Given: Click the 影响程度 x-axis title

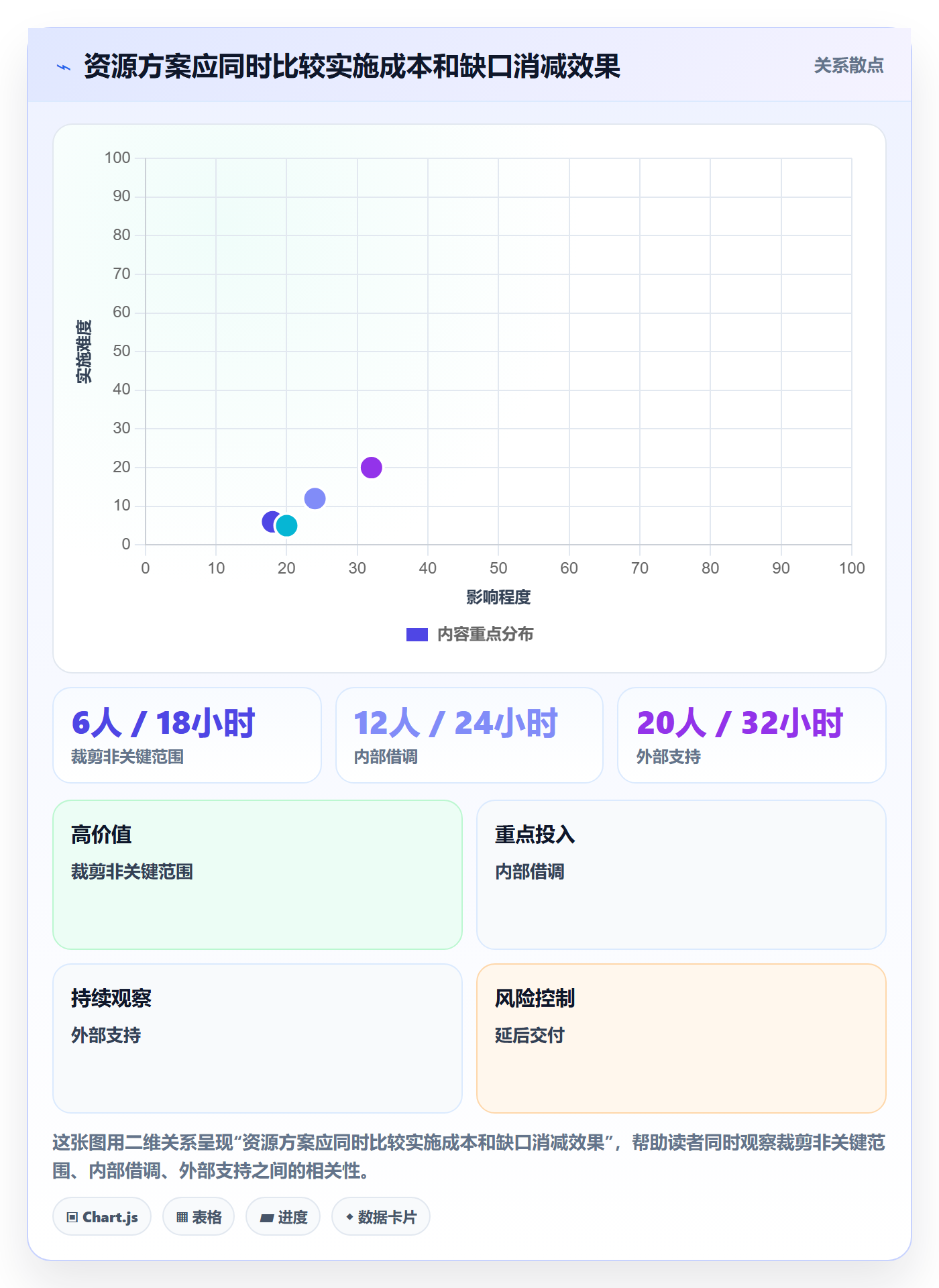Looking at the screenshot, I should 498,597.
